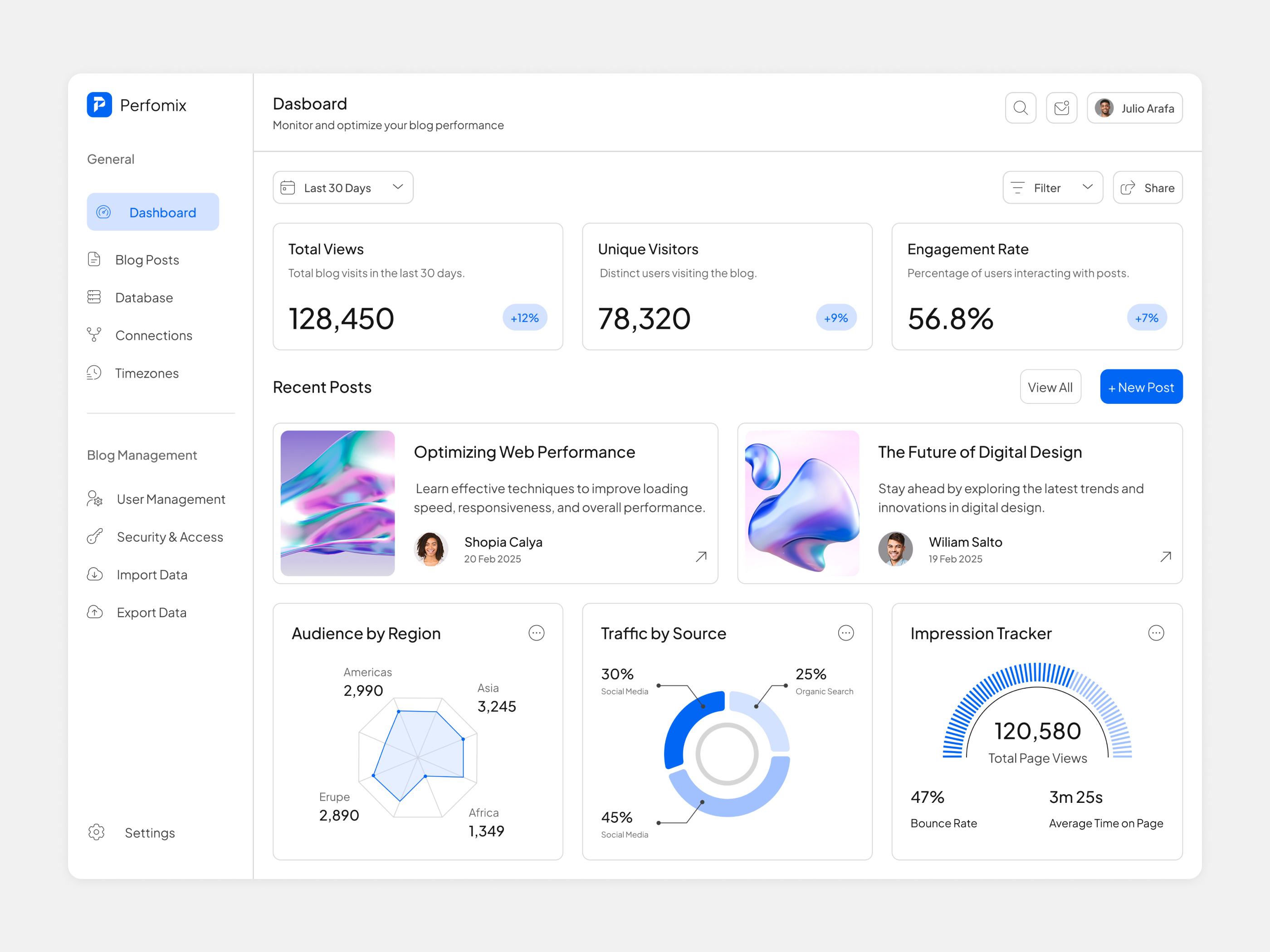This screenshot has height=952, width=1270.
Task: Expand the Last 30 Days date selector
Action: [x=342, y=187]
